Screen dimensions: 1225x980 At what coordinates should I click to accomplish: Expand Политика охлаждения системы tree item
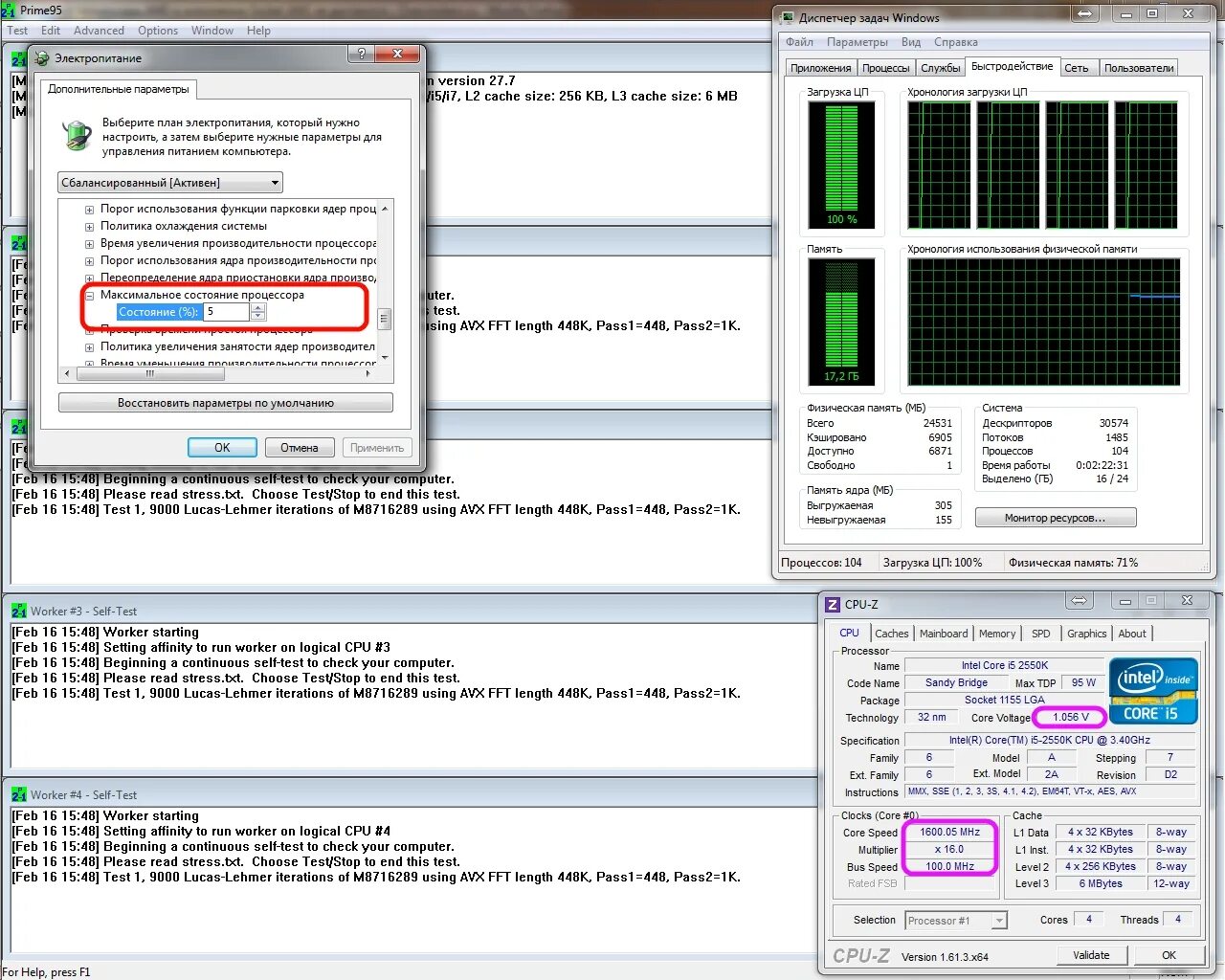89,226
